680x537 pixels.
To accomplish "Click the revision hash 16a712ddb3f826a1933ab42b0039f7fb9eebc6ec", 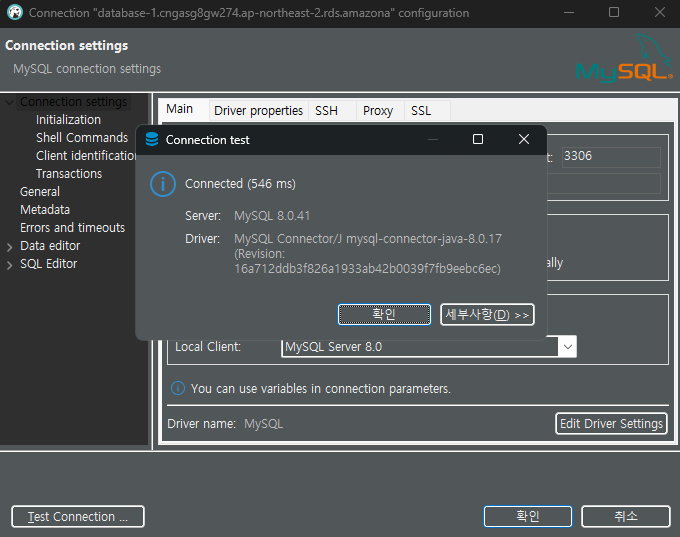I will [367, 269].
